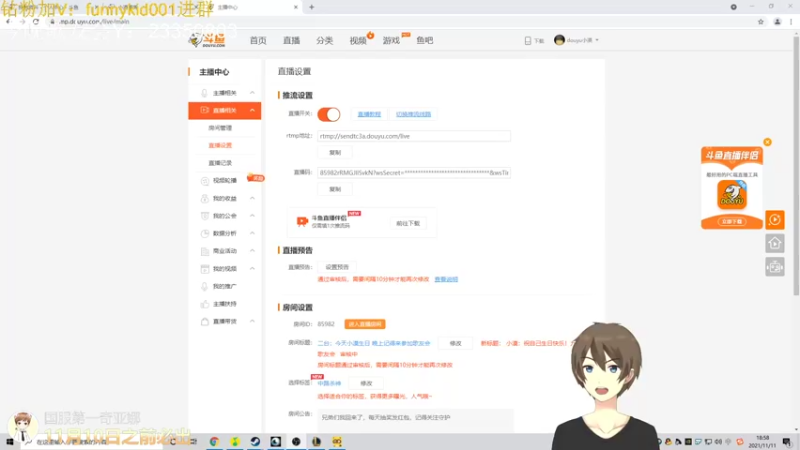
Task: Click 修改 next to 中路杀神 tag
Action: point(366,383)
